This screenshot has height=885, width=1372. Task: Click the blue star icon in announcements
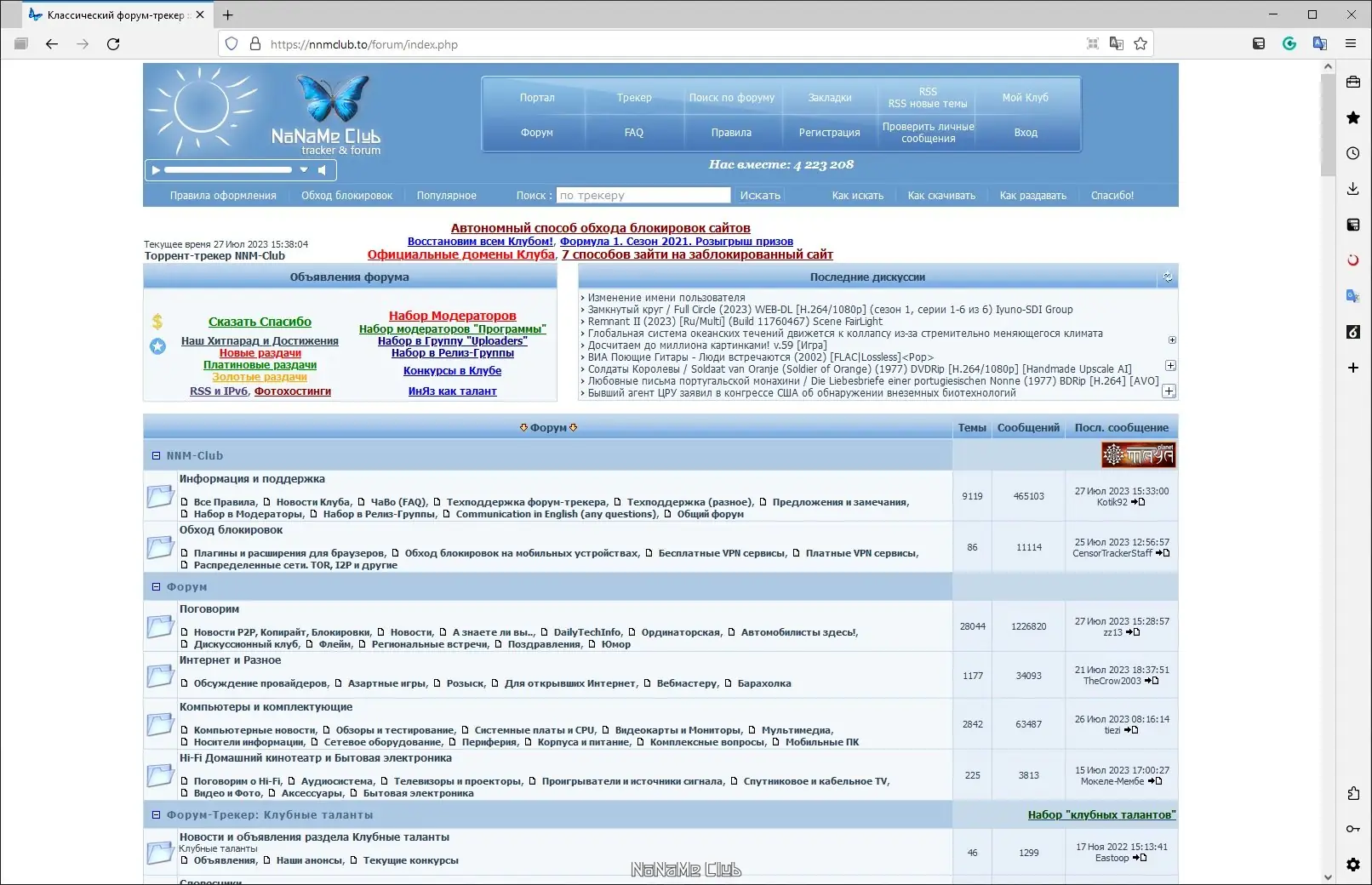coord(157,346)
